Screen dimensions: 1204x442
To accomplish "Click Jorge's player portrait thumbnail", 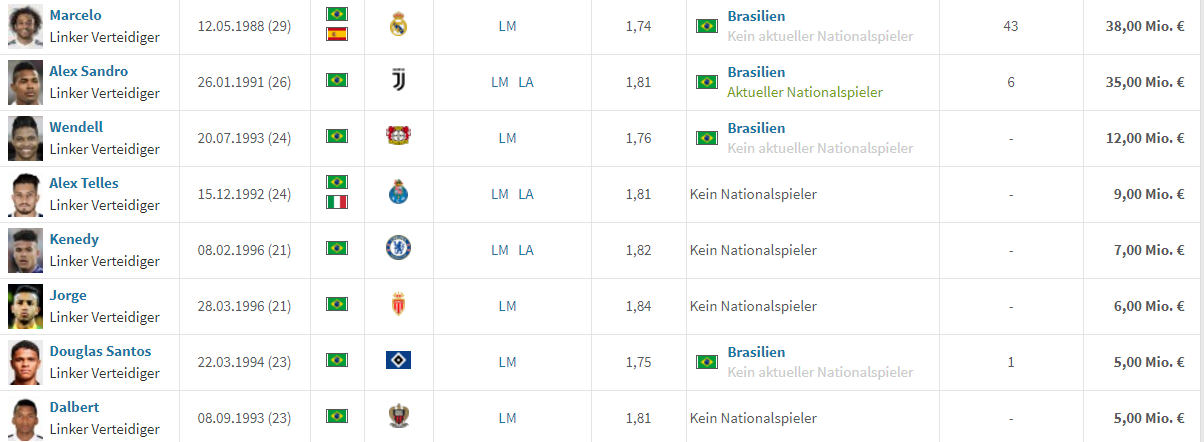I will pyautogui.click(x=25, y=306).
